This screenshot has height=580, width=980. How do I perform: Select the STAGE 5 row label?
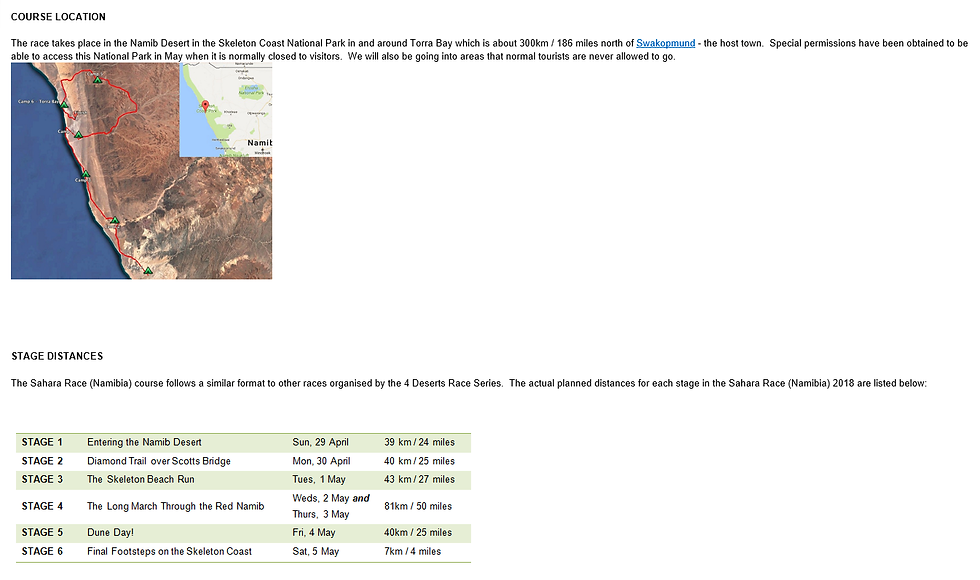pos(42,532)
